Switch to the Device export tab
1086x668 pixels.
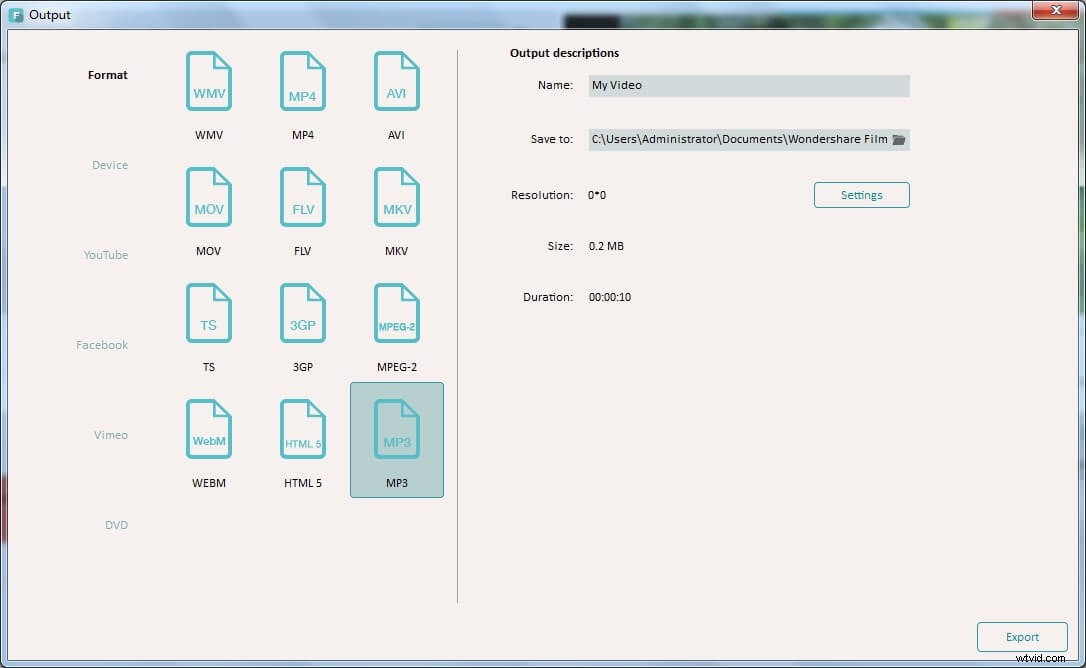(108, 164)
